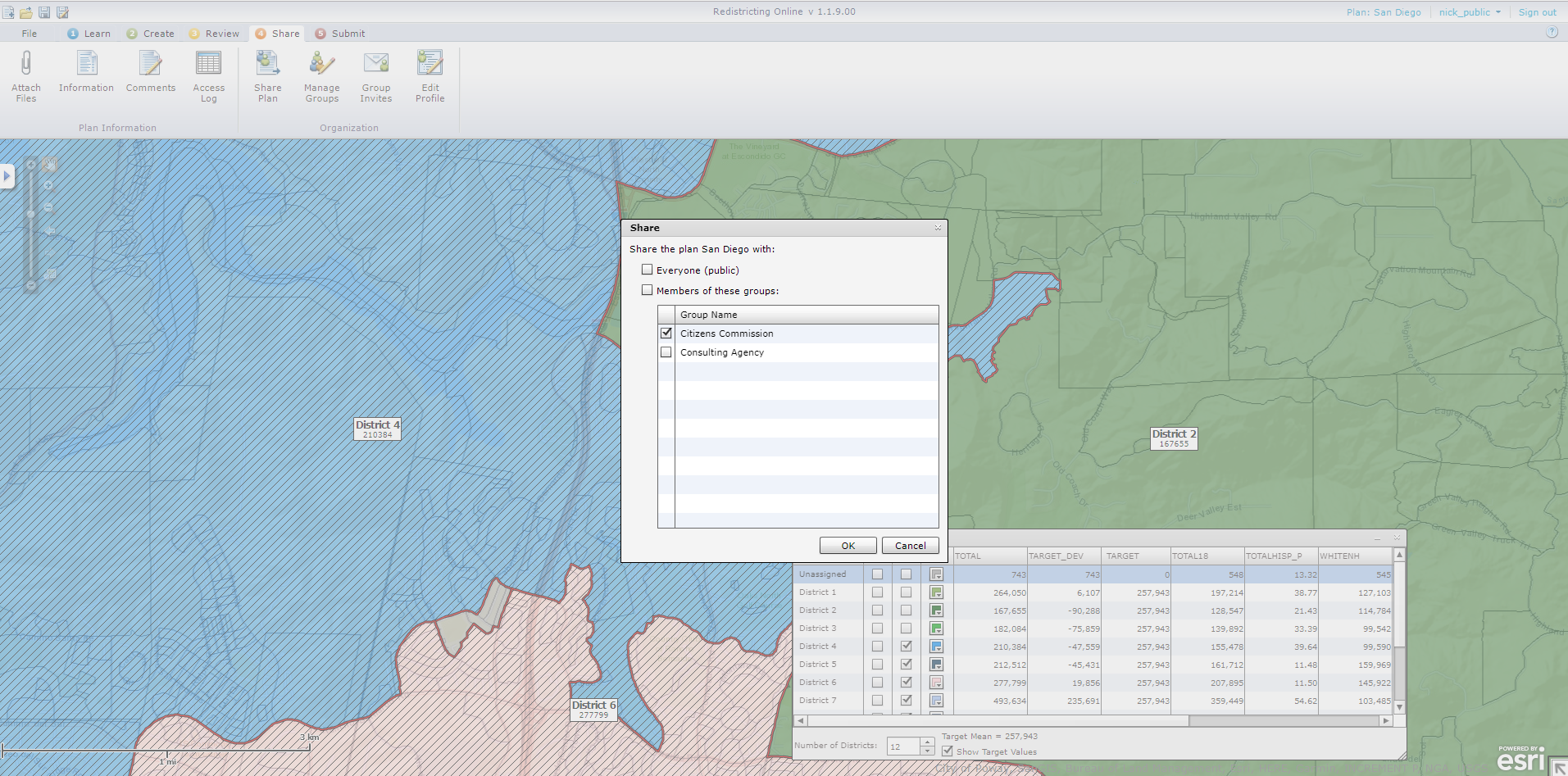Open the Edit Profile tool
Screen dimensions: 1568x776
pyautogui.click(x=430, y=76)
